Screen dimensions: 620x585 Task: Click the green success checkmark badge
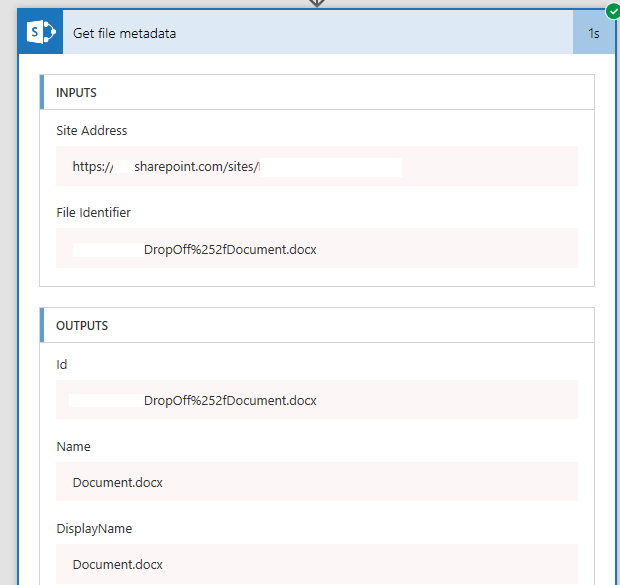[613, 11]
